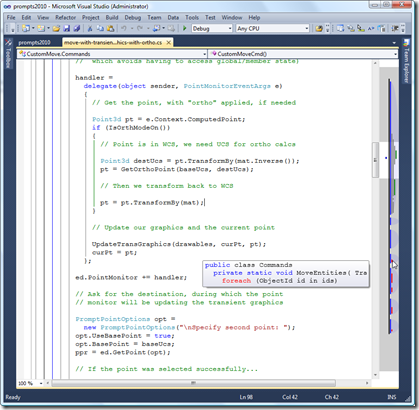
Task: Open the New Project dropdown arrow
Action: [x=33, y=29]
